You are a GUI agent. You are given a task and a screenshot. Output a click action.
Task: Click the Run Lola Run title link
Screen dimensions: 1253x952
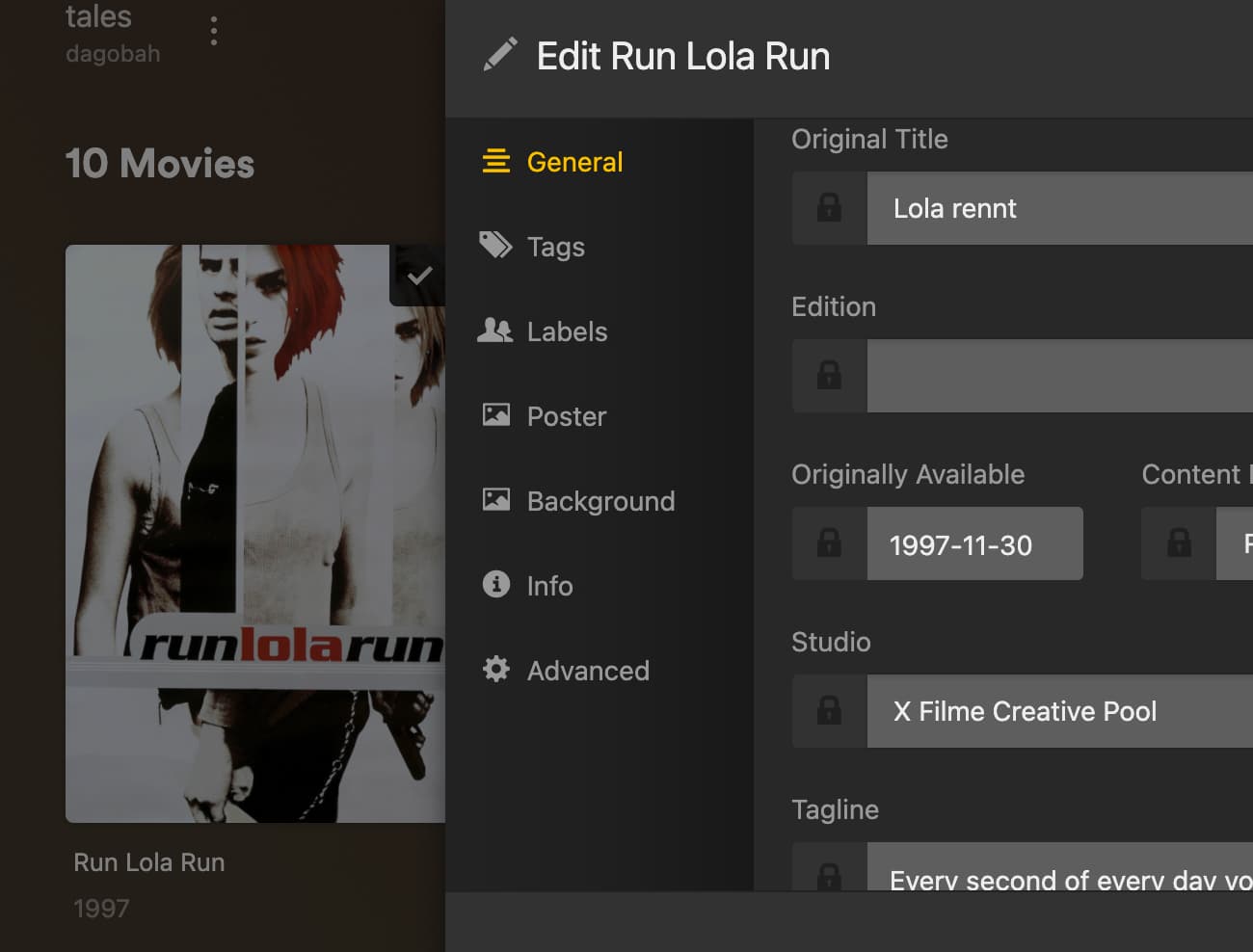[x=149, y=862]
